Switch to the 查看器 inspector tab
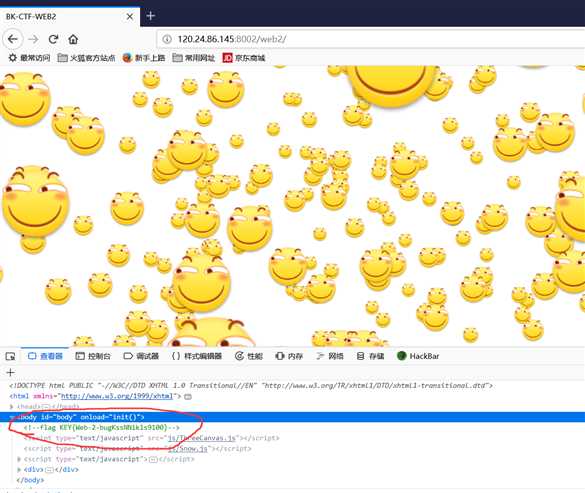The width and height of the screenshot is (585, 493). pyautogui.click(x=46, y=356)
